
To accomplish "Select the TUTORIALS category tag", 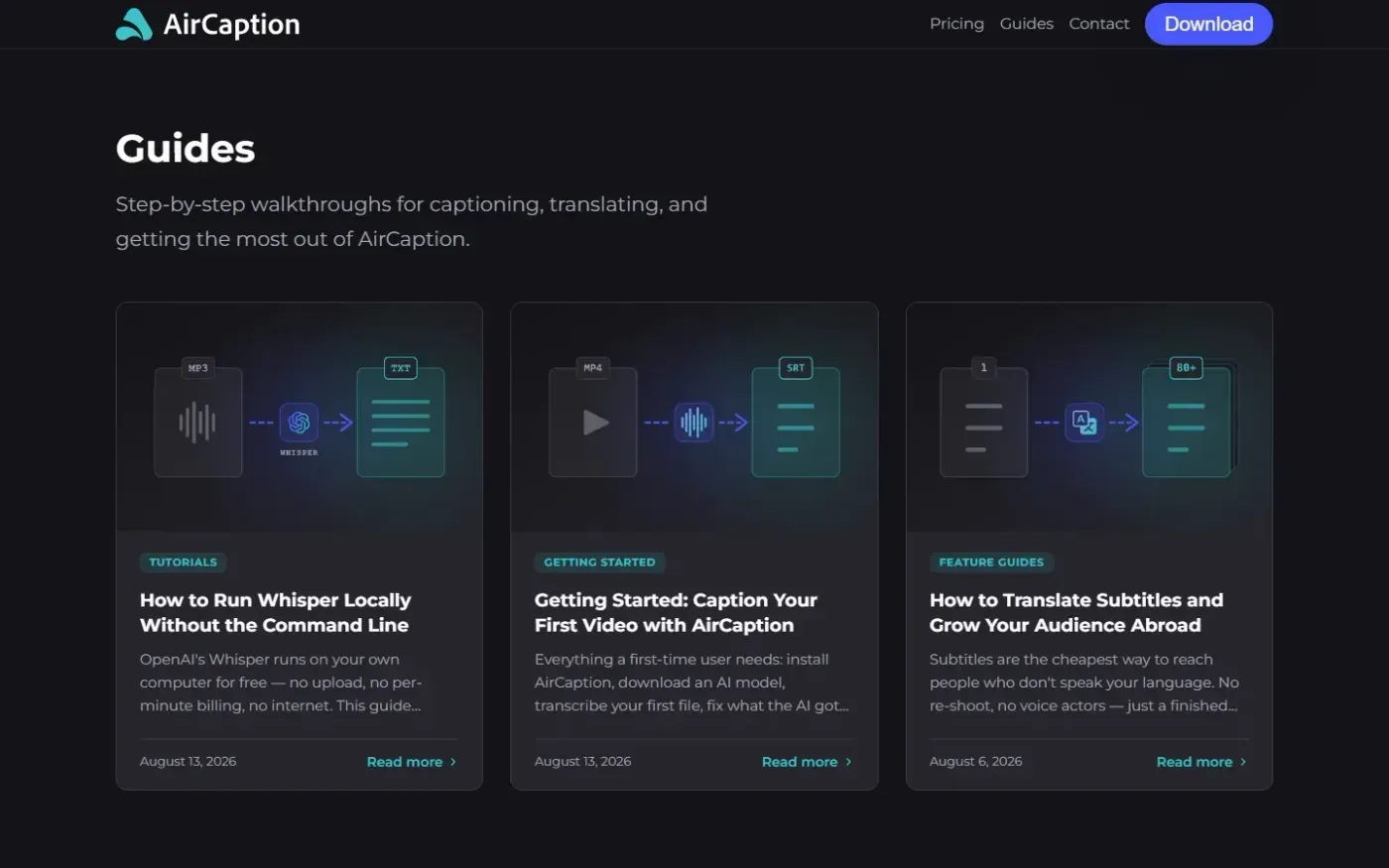I will (183, 562).
